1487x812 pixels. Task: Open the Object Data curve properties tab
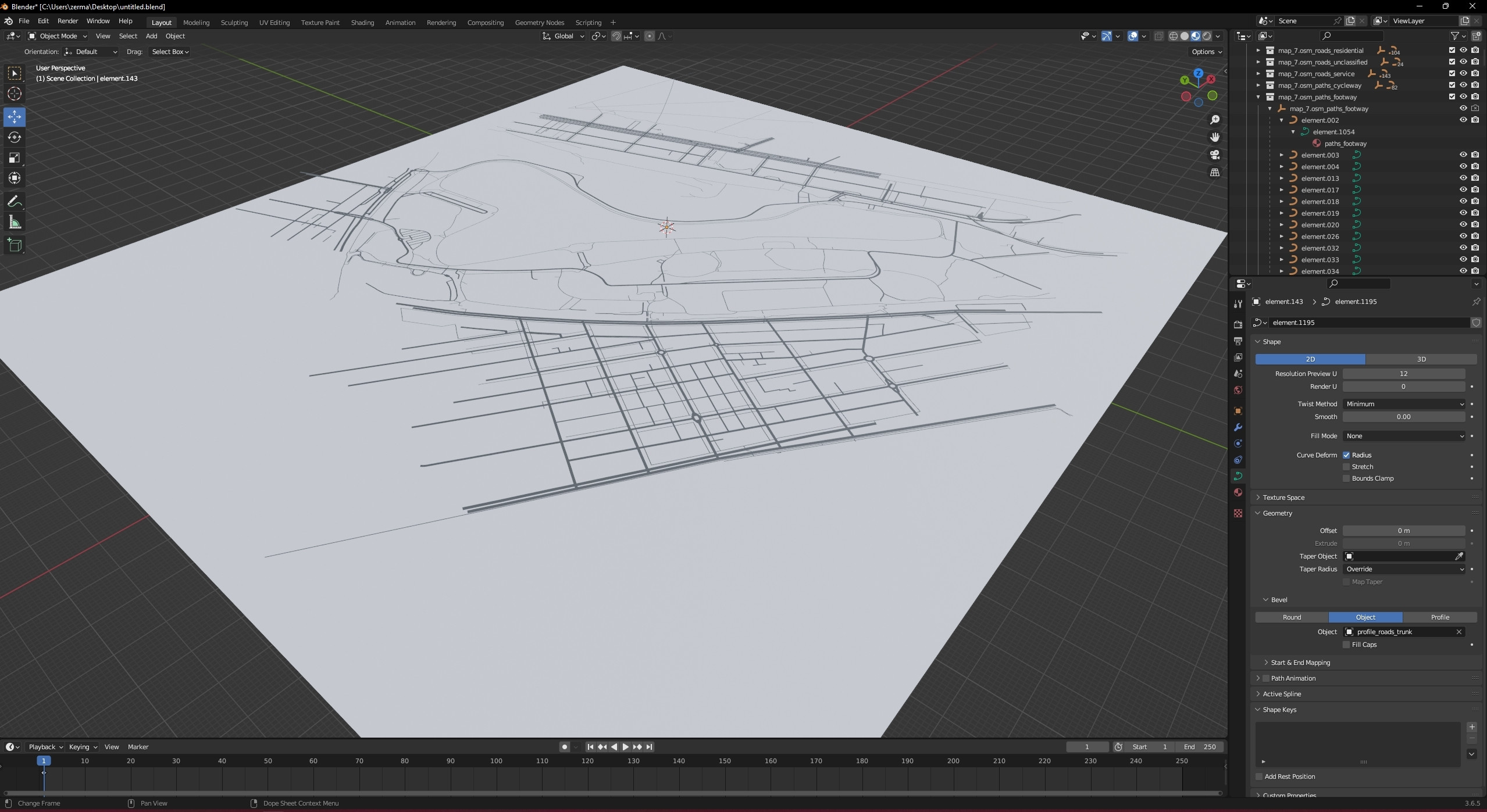coord(1238,476)
